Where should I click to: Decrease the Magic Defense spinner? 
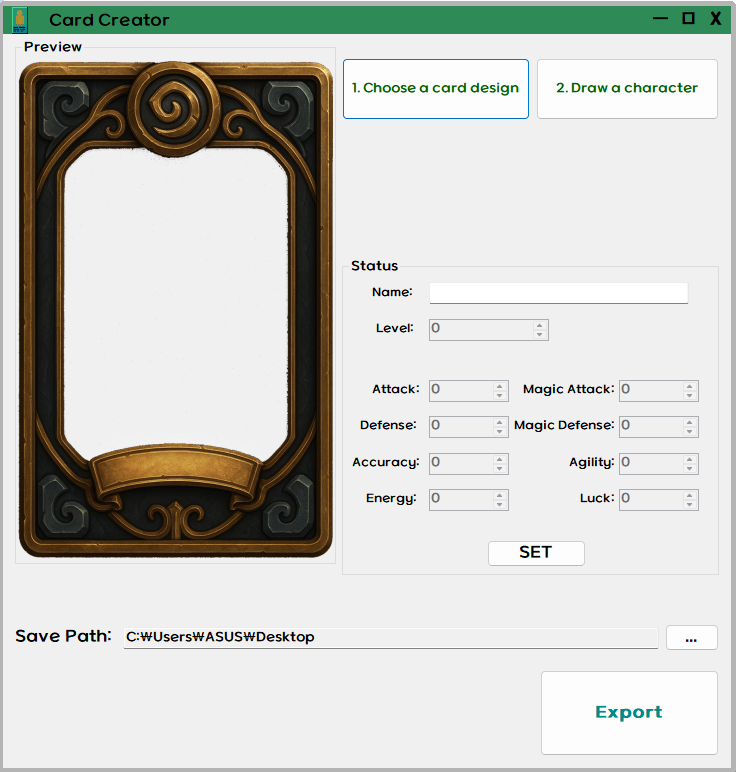[690, 431]
